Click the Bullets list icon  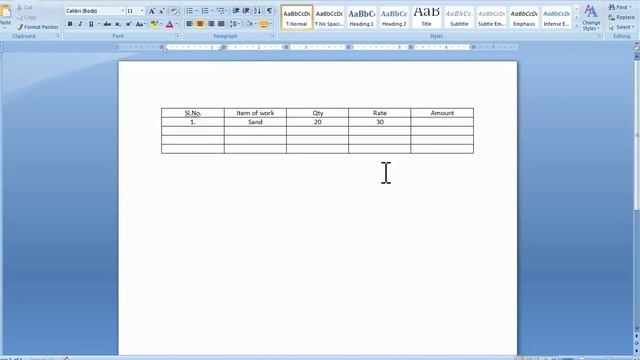[189, 11]
